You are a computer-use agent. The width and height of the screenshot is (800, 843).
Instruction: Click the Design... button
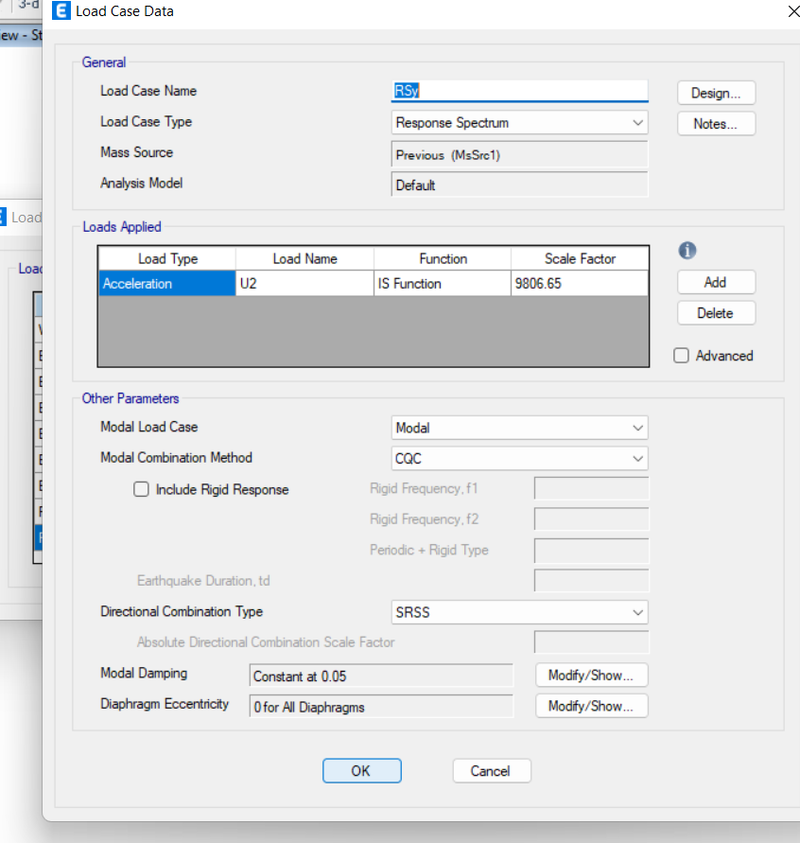pyautogui.click(x=716, y=93)
